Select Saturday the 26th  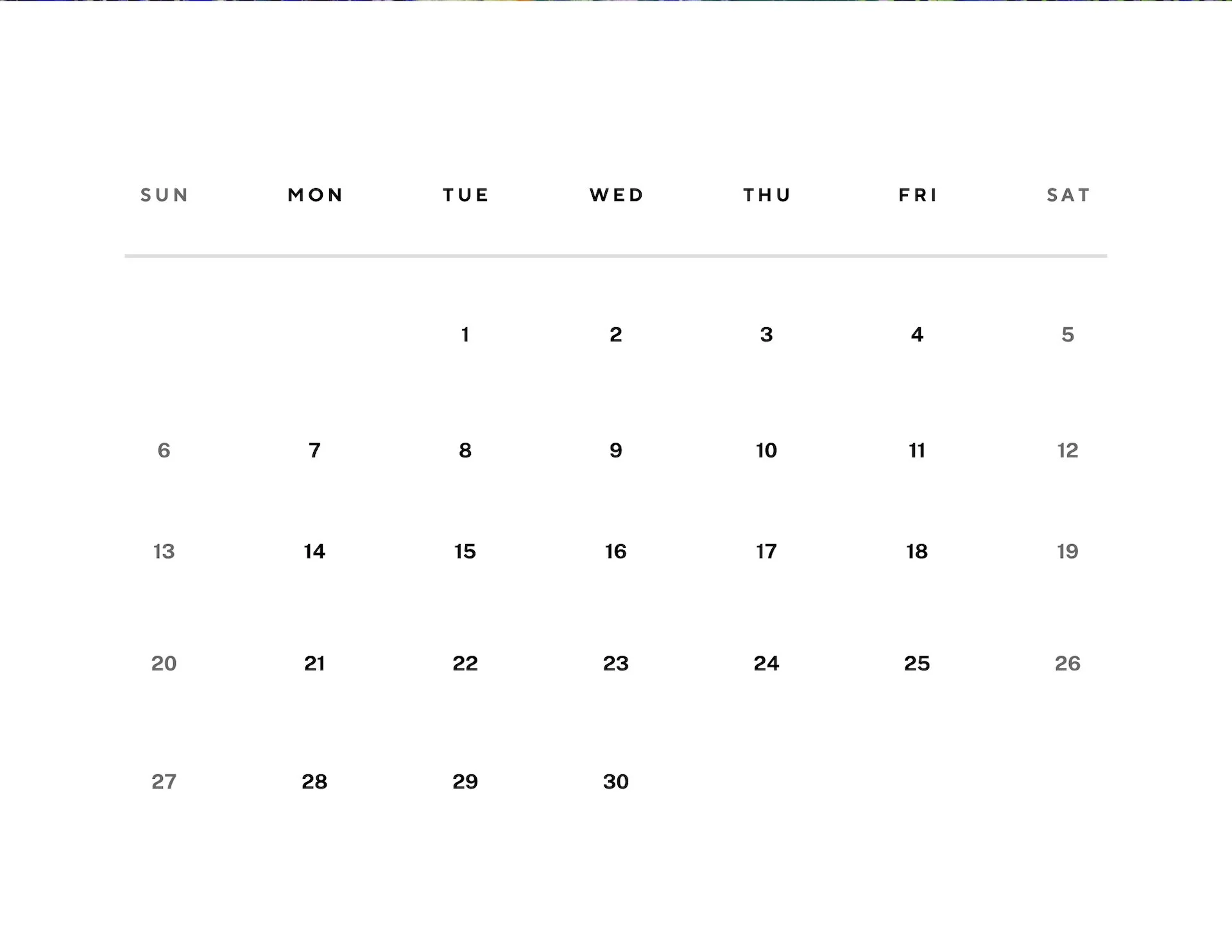pyautogui.click(x=1067, y=663)
